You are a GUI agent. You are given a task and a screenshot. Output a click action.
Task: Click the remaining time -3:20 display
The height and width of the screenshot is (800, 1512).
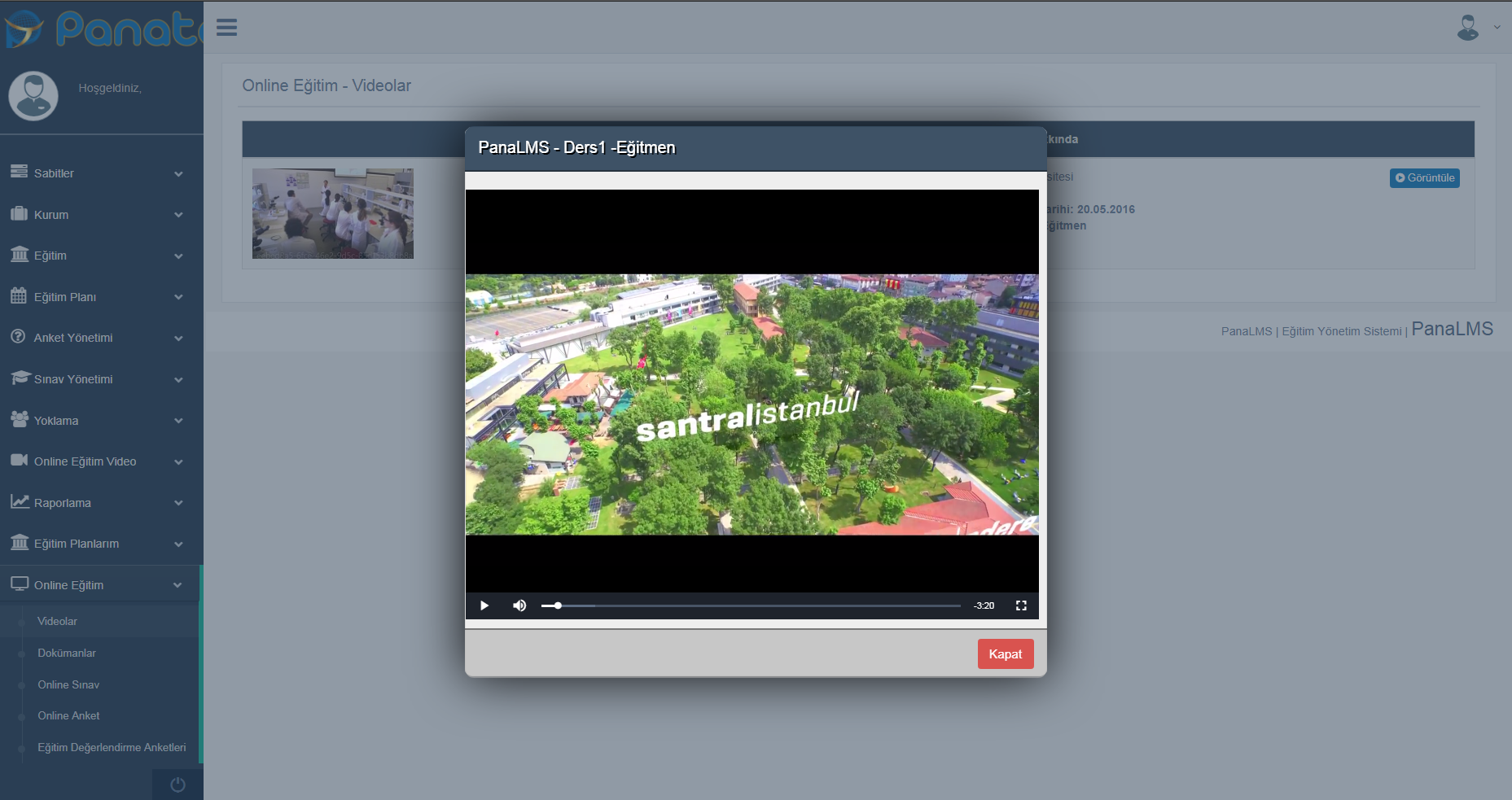pos(984,605)
